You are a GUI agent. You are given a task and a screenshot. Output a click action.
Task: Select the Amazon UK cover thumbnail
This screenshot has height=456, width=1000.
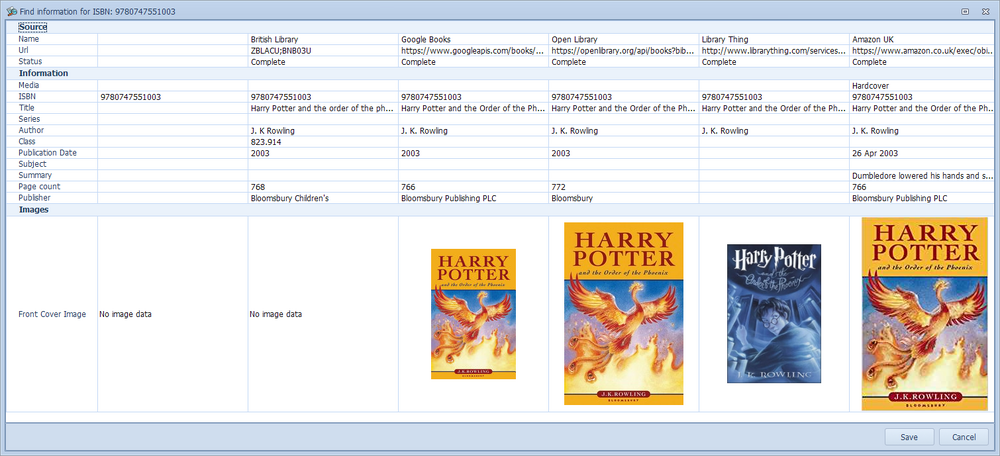click(x=924, y=314)
